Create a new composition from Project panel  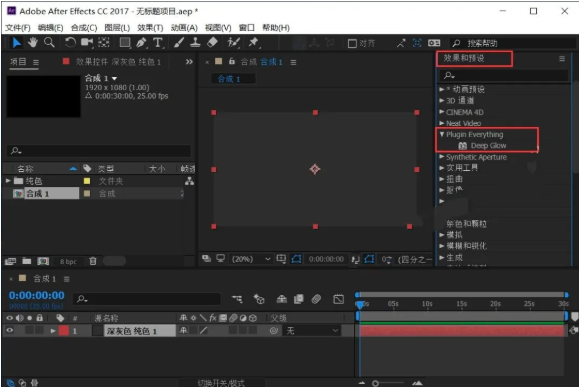click(43, 261)
